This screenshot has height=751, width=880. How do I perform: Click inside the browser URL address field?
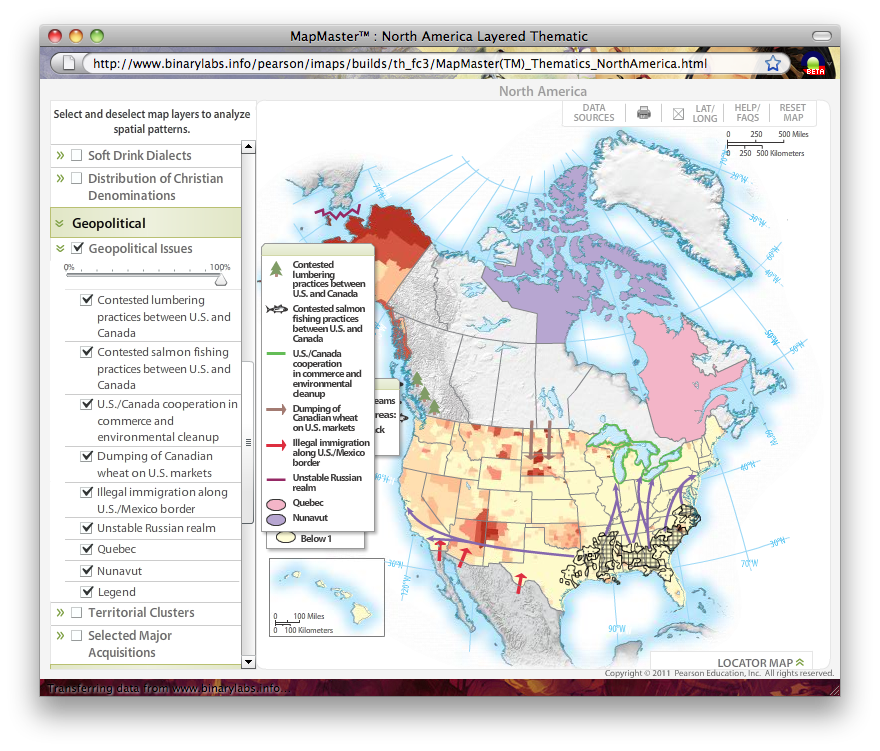420,64
